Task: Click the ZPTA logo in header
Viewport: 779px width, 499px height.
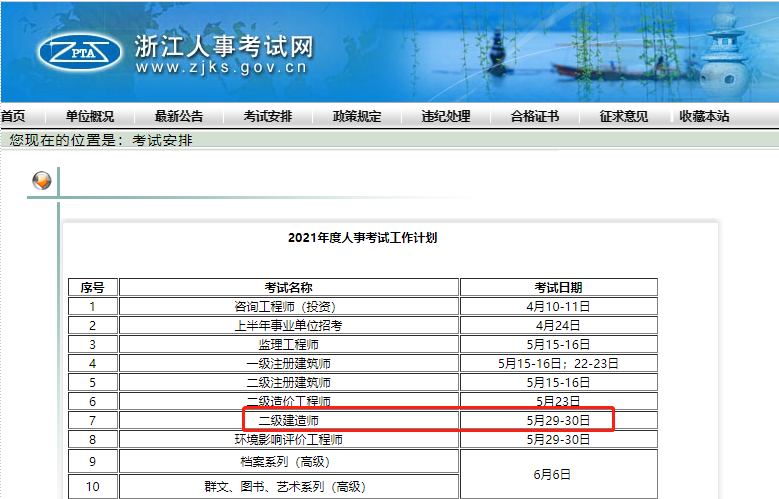Action: 79,52
